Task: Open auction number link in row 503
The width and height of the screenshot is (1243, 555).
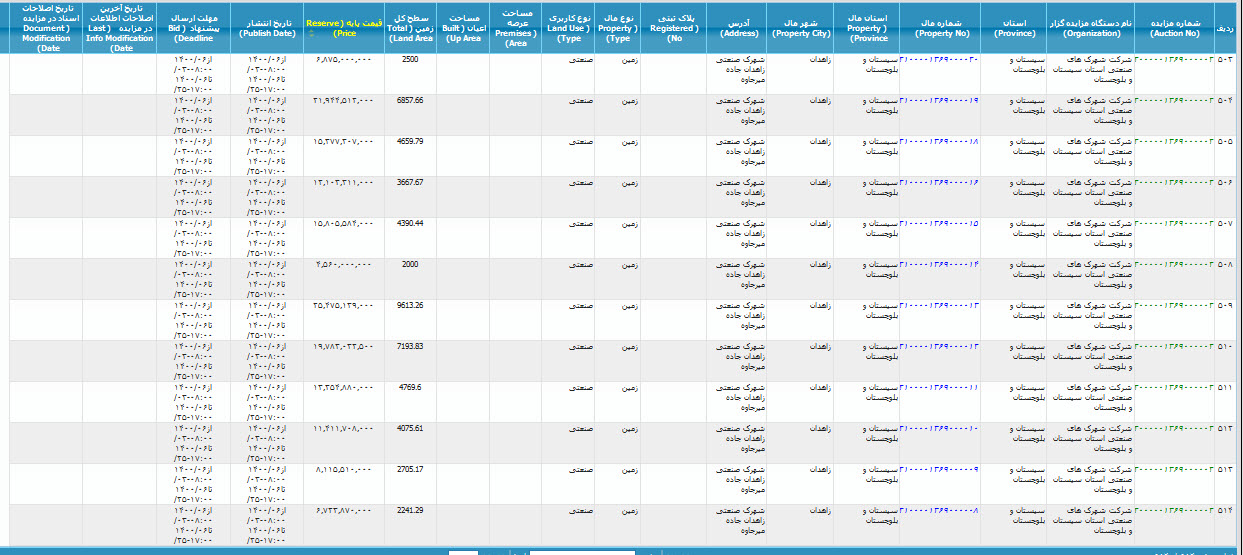Action: (x=1172, y=60)
